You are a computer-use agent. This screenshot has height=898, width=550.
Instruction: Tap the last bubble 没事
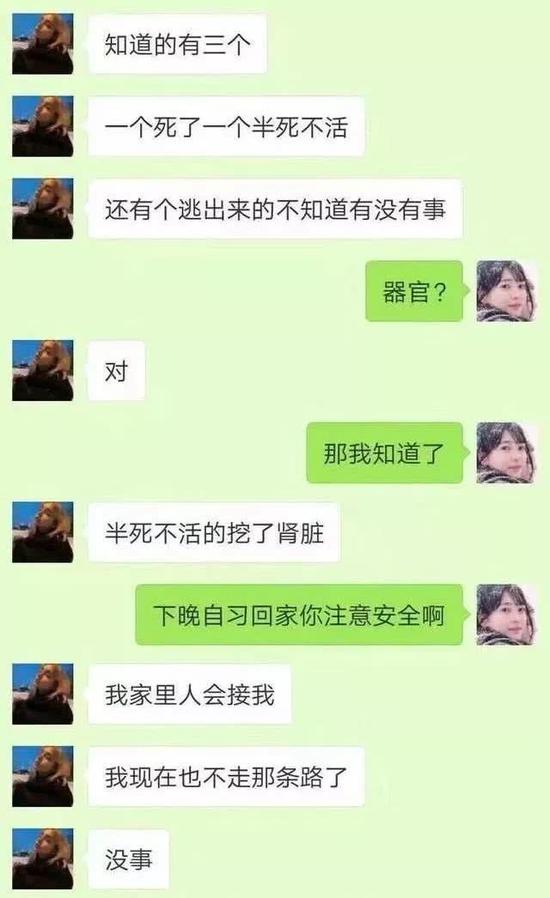pyautogui.click(x=128, y=858)
